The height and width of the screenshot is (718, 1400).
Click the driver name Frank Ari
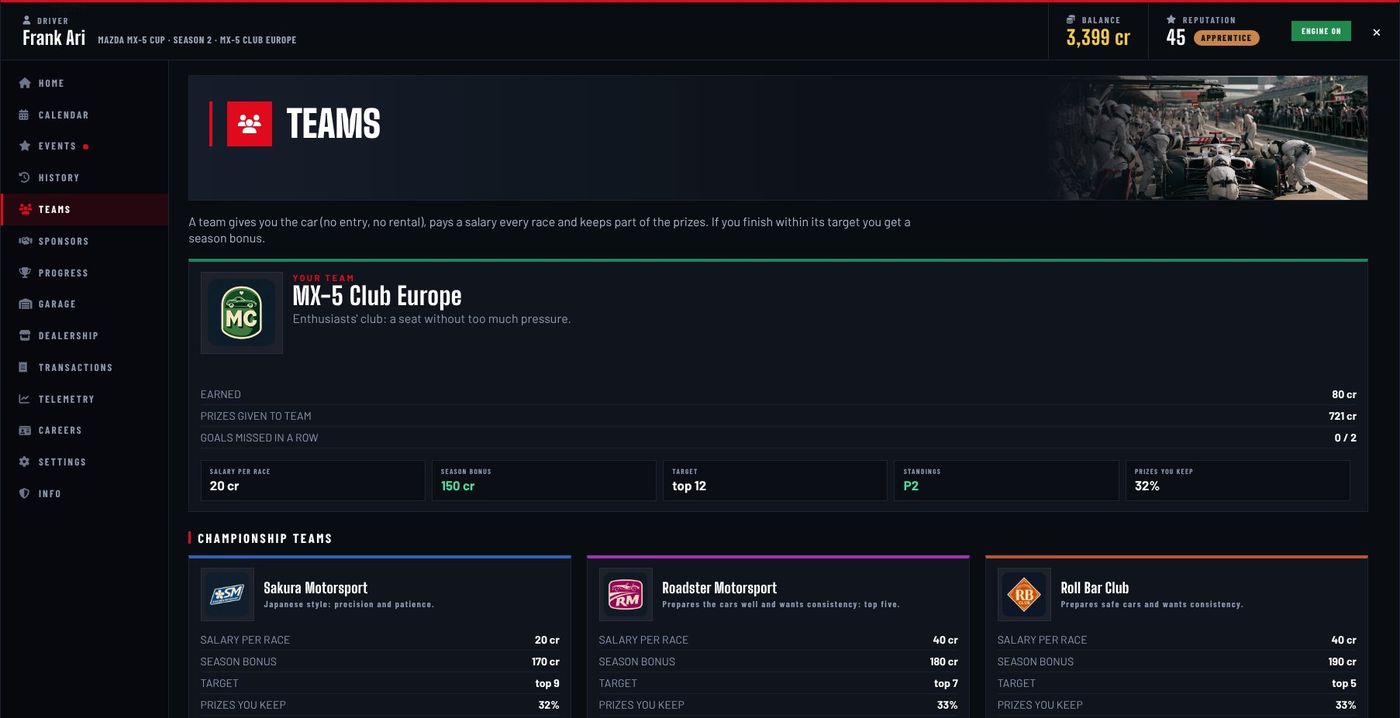click(x=54, y=39)
